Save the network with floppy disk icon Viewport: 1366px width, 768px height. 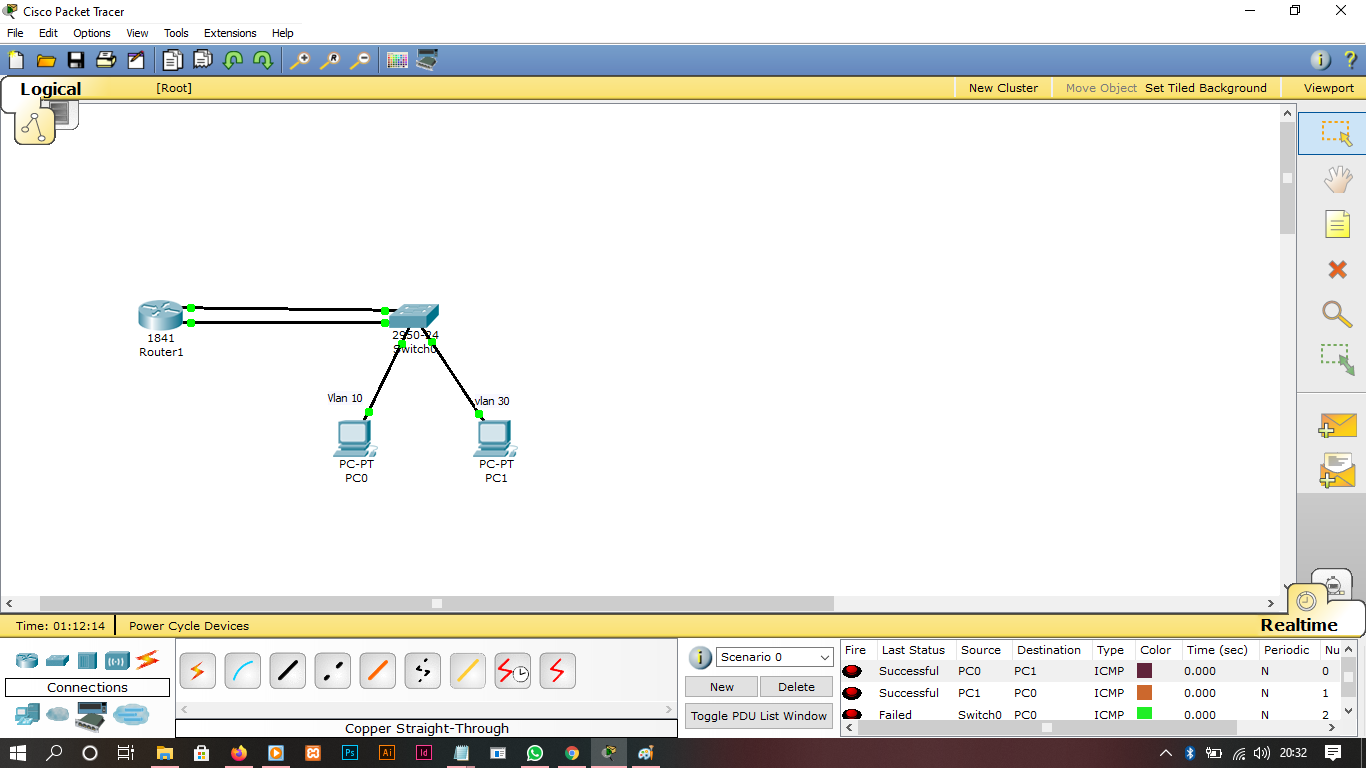(x=75, y=60)
